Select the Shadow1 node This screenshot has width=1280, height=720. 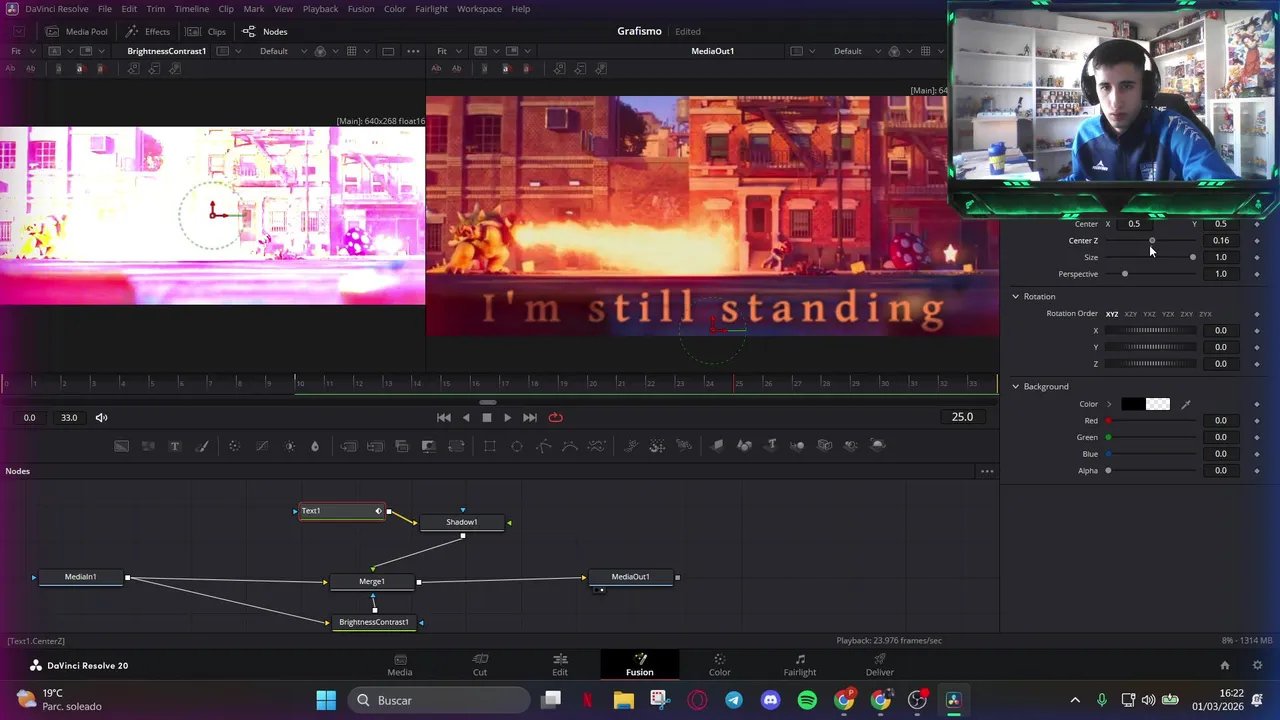pyautogui.click(x=462, y=522)
